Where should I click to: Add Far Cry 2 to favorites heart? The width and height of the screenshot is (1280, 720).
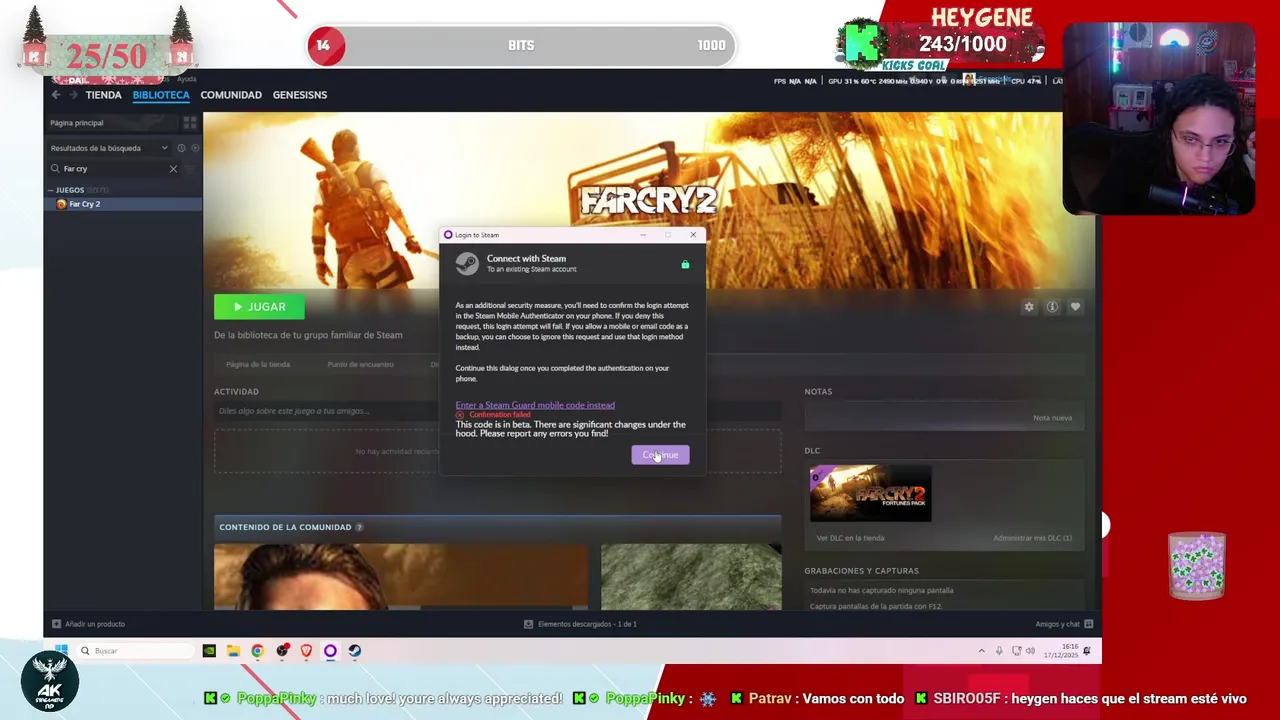pos(1075,307)
